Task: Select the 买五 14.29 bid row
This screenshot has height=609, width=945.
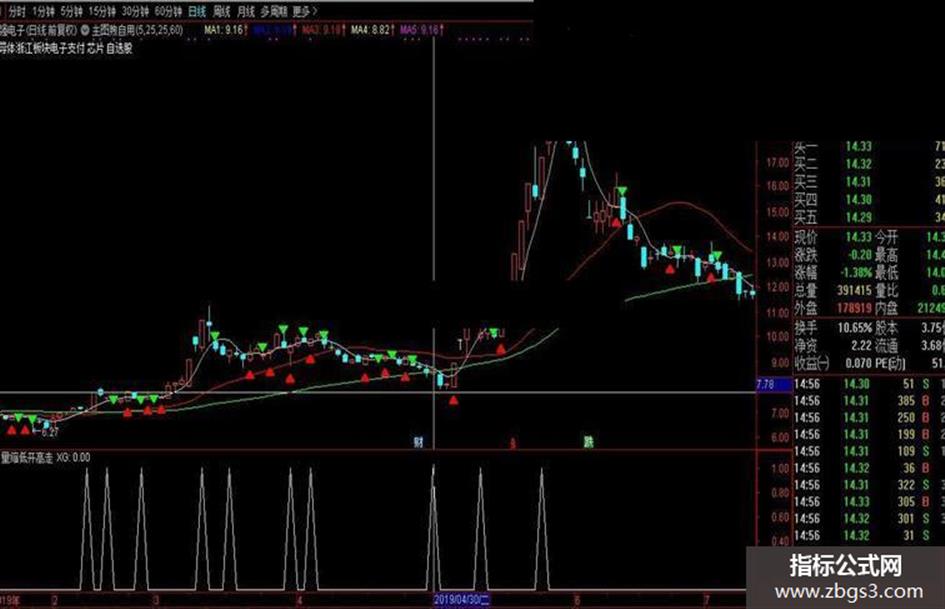Action: click(x=868, y=216)
